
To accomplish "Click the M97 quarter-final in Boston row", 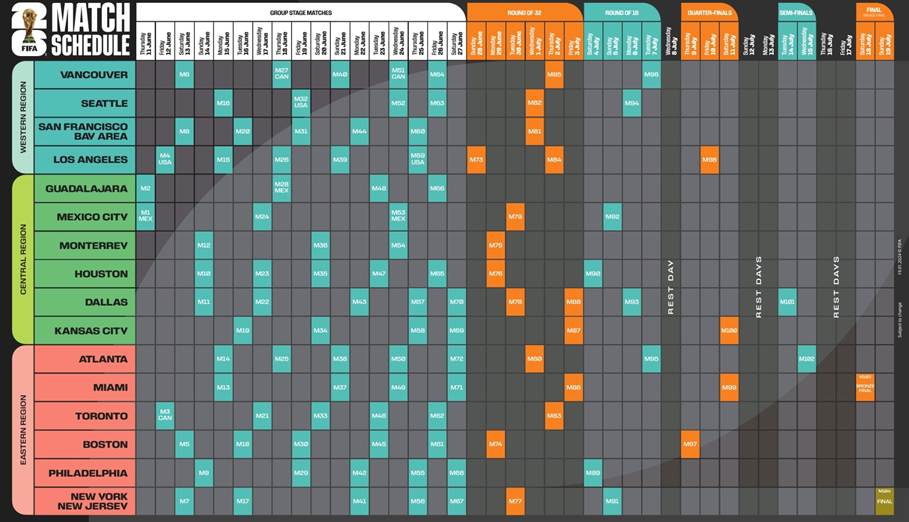I will coord(690,444).
